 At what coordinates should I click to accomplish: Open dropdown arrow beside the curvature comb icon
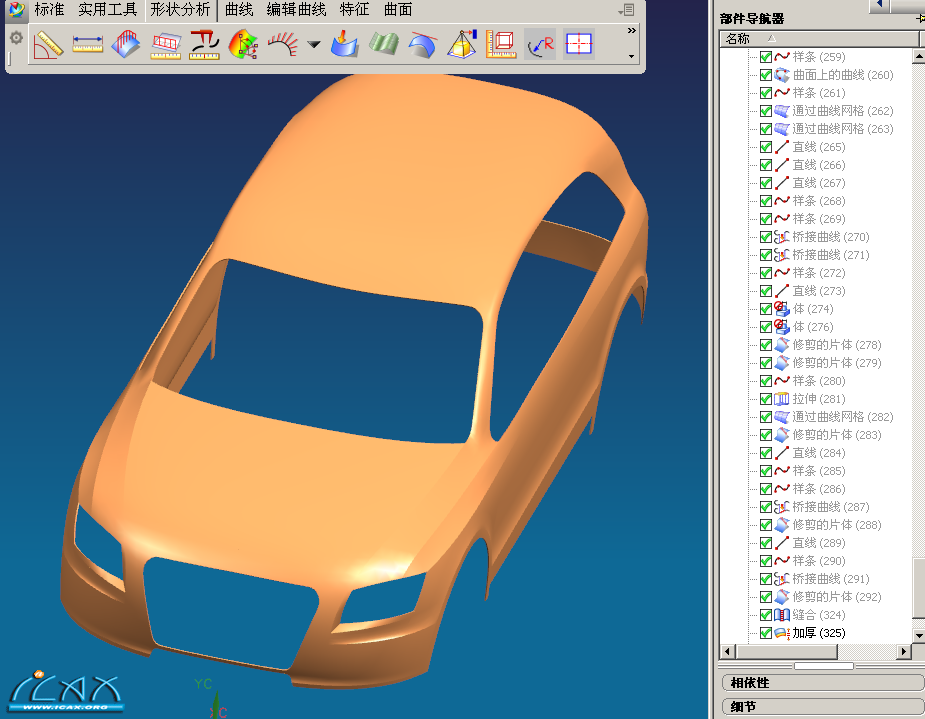(313, 45)
